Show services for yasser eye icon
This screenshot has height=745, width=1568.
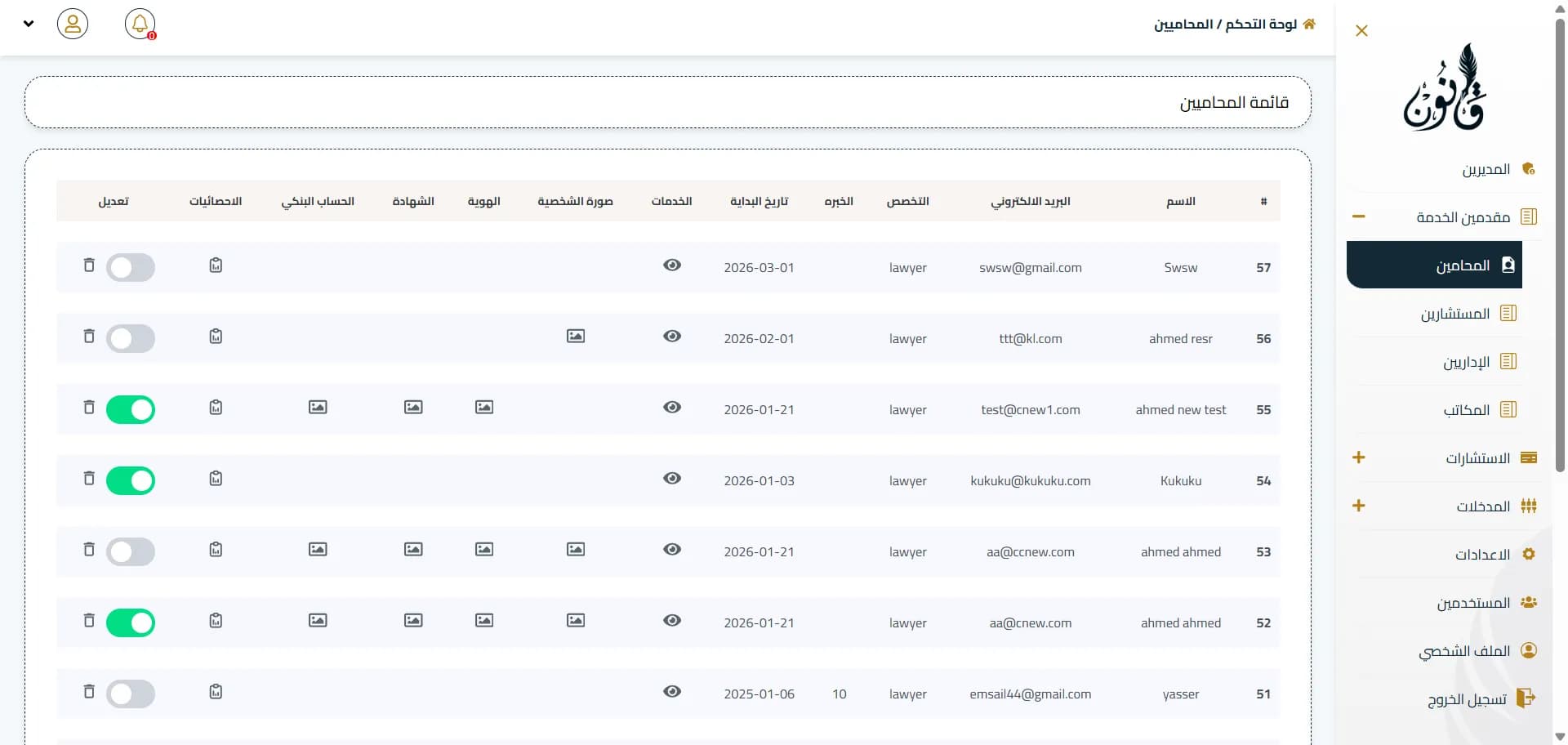[672, 691]
